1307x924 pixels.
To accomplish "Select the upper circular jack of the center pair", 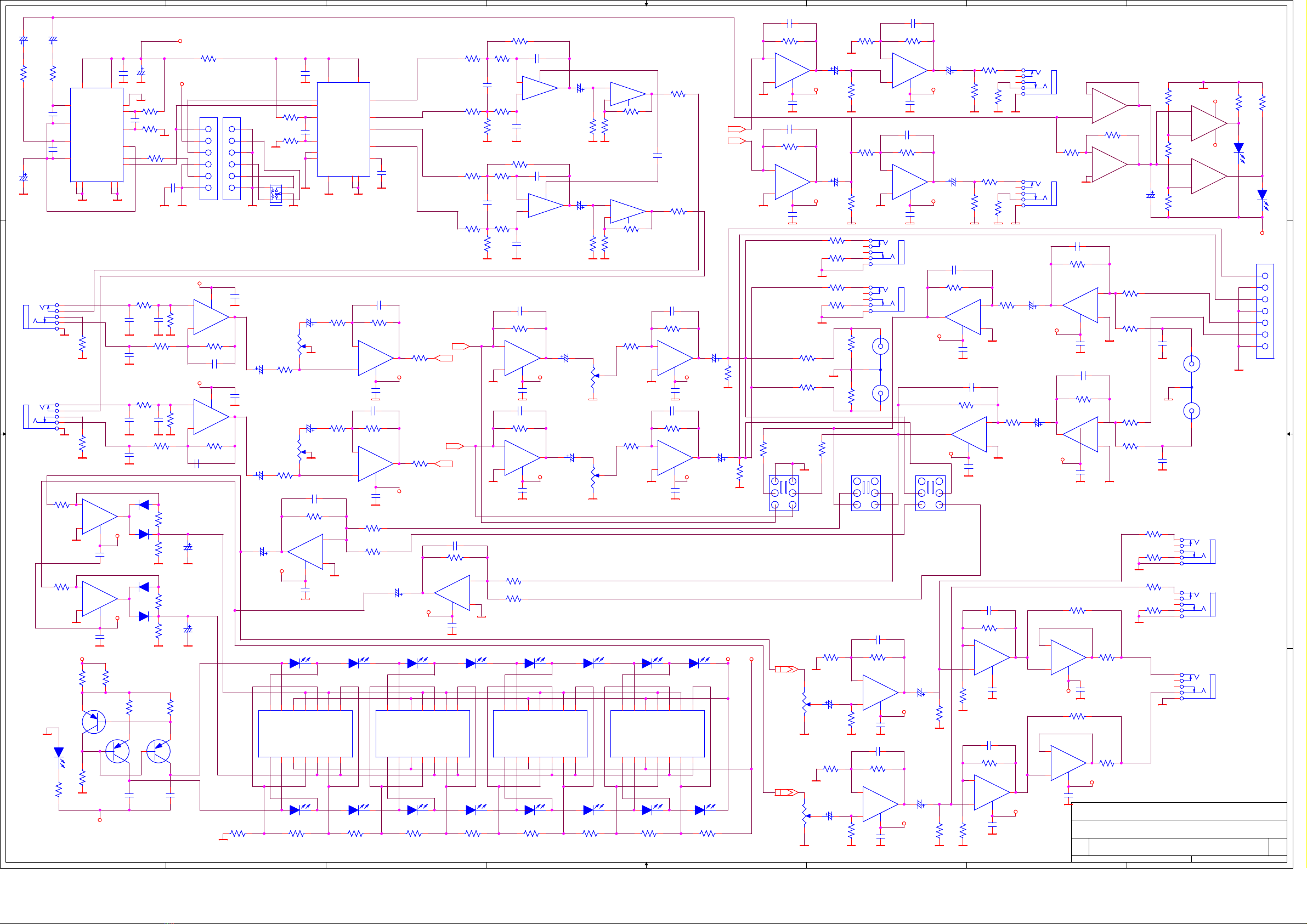I will click(880, 346).
